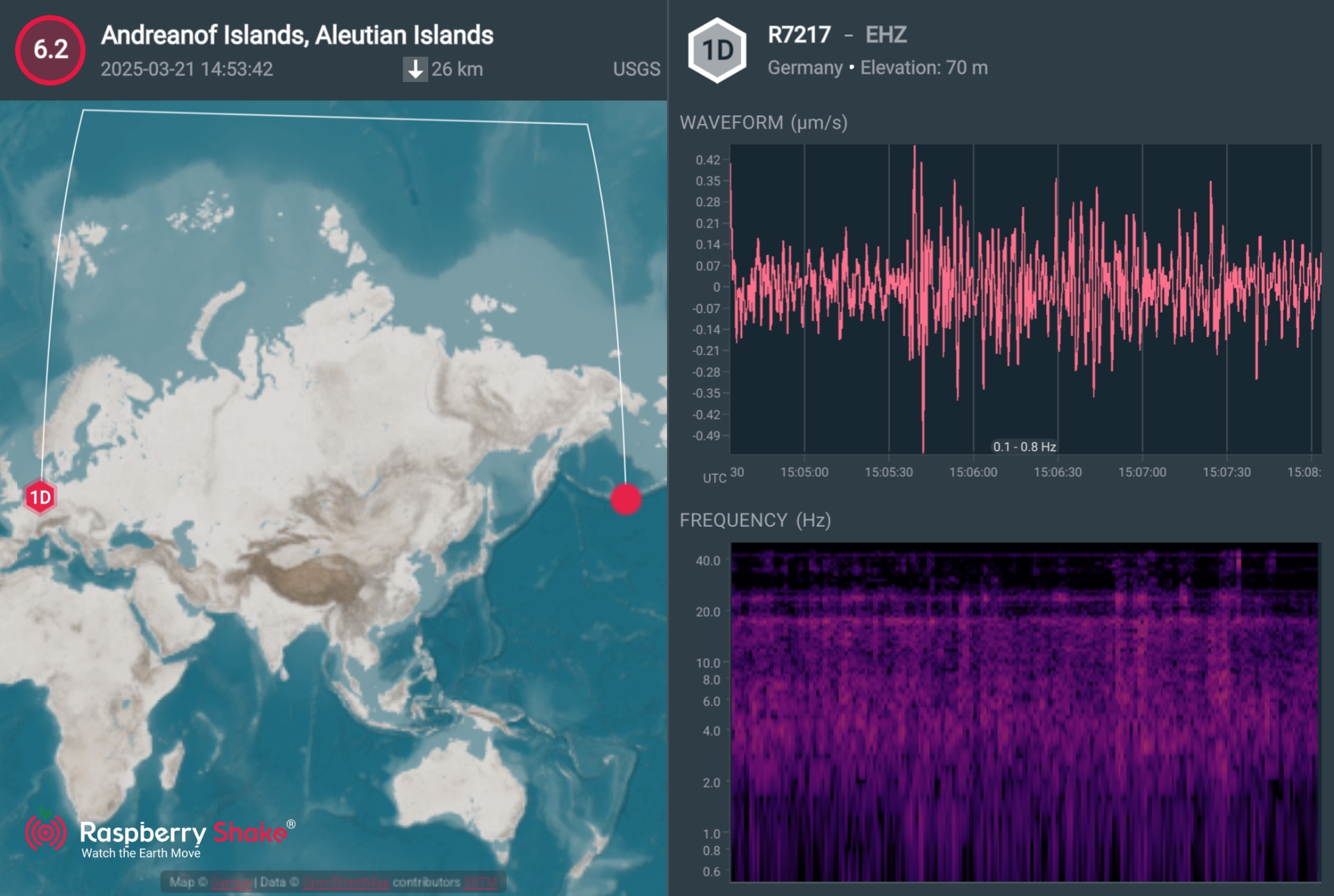1334x896 pixels.
Task: Click inside the frequency spectrogram plot
Action: tap(1025, 711)
